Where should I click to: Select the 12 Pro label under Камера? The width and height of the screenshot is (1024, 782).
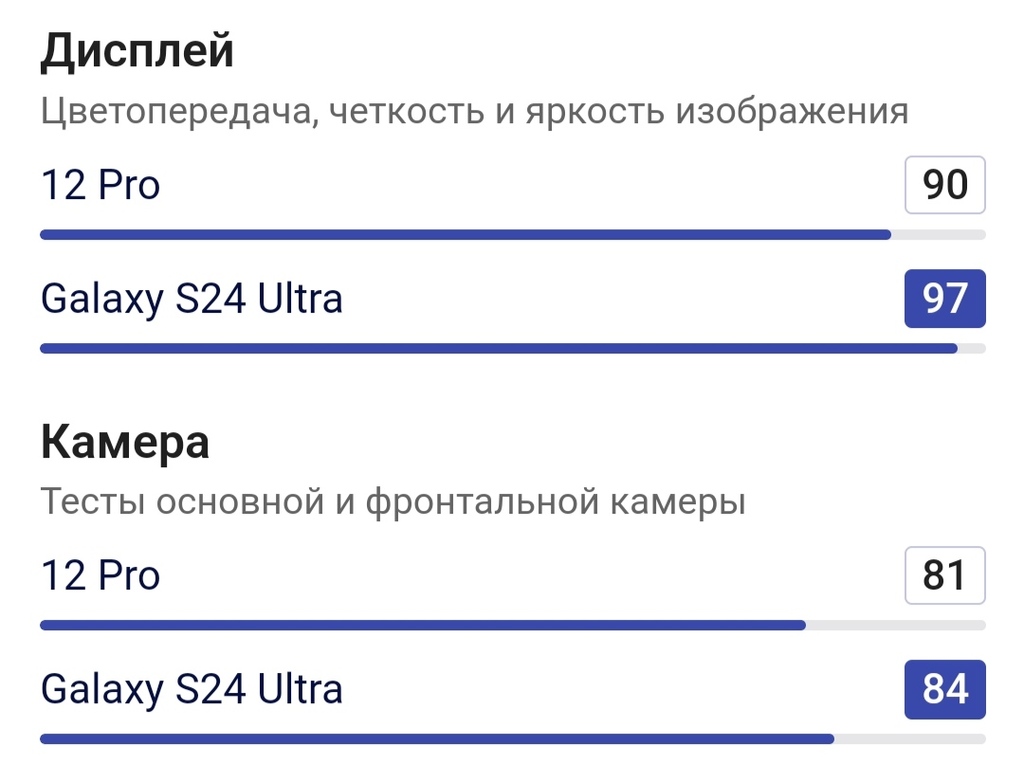100,576
